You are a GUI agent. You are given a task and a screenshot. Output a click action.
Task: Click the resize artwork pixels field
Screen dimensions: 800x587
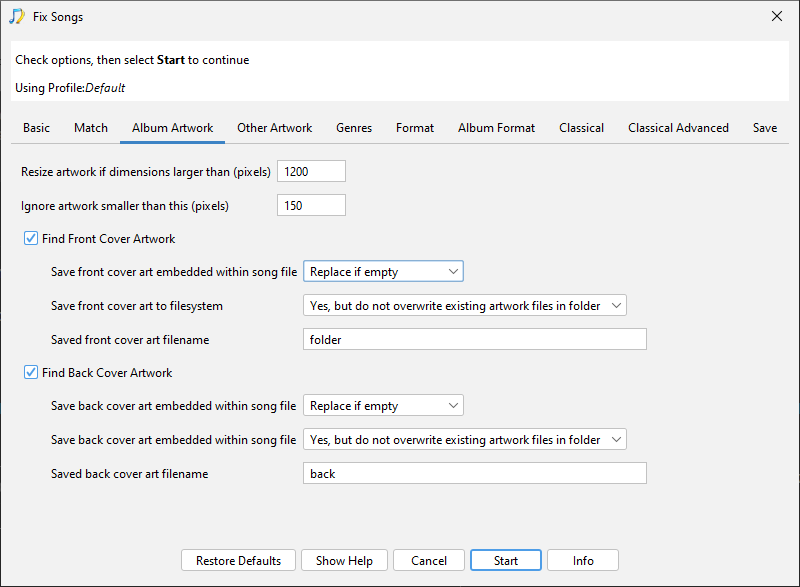tap(311, 172)
